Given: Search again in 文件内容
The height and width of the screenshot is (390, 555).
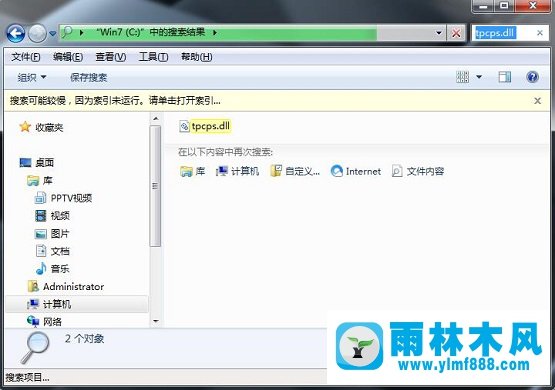Looking at the screenshot, I should [x=418, y=171].
